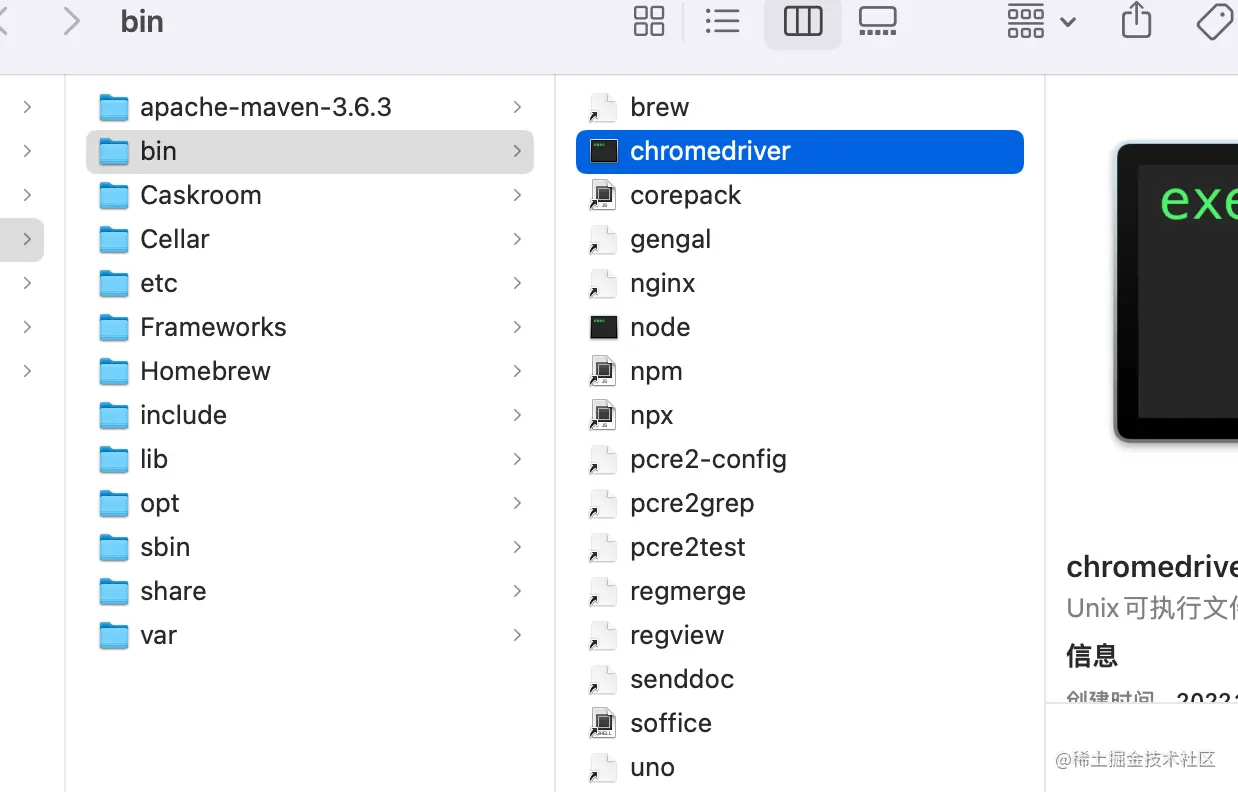Click the node executable icon
This screenshot has width=1238, height=792.
coord(603,327)
